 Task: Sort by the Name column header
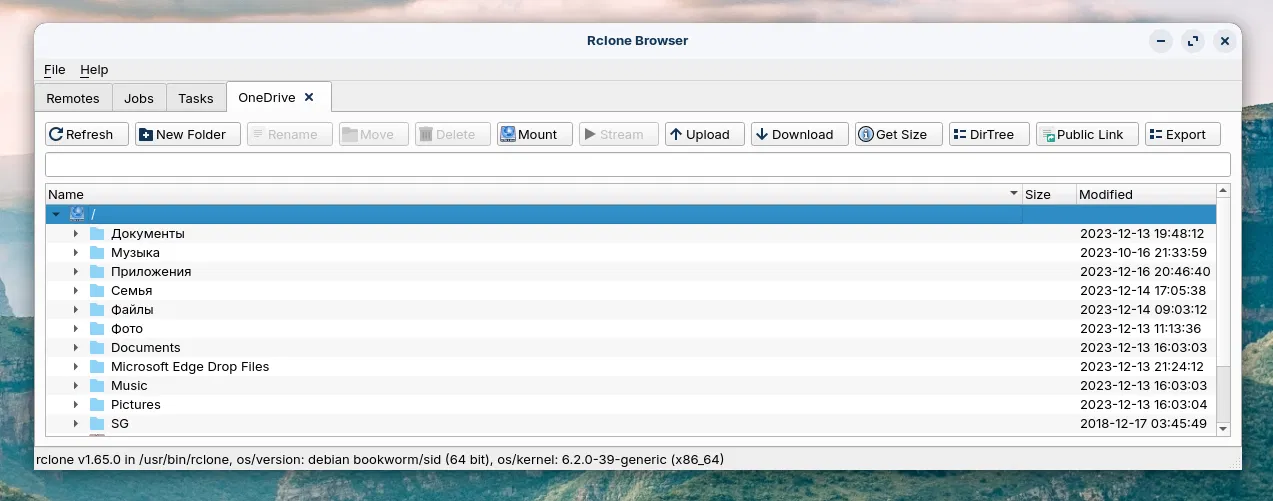pos(534,194)
